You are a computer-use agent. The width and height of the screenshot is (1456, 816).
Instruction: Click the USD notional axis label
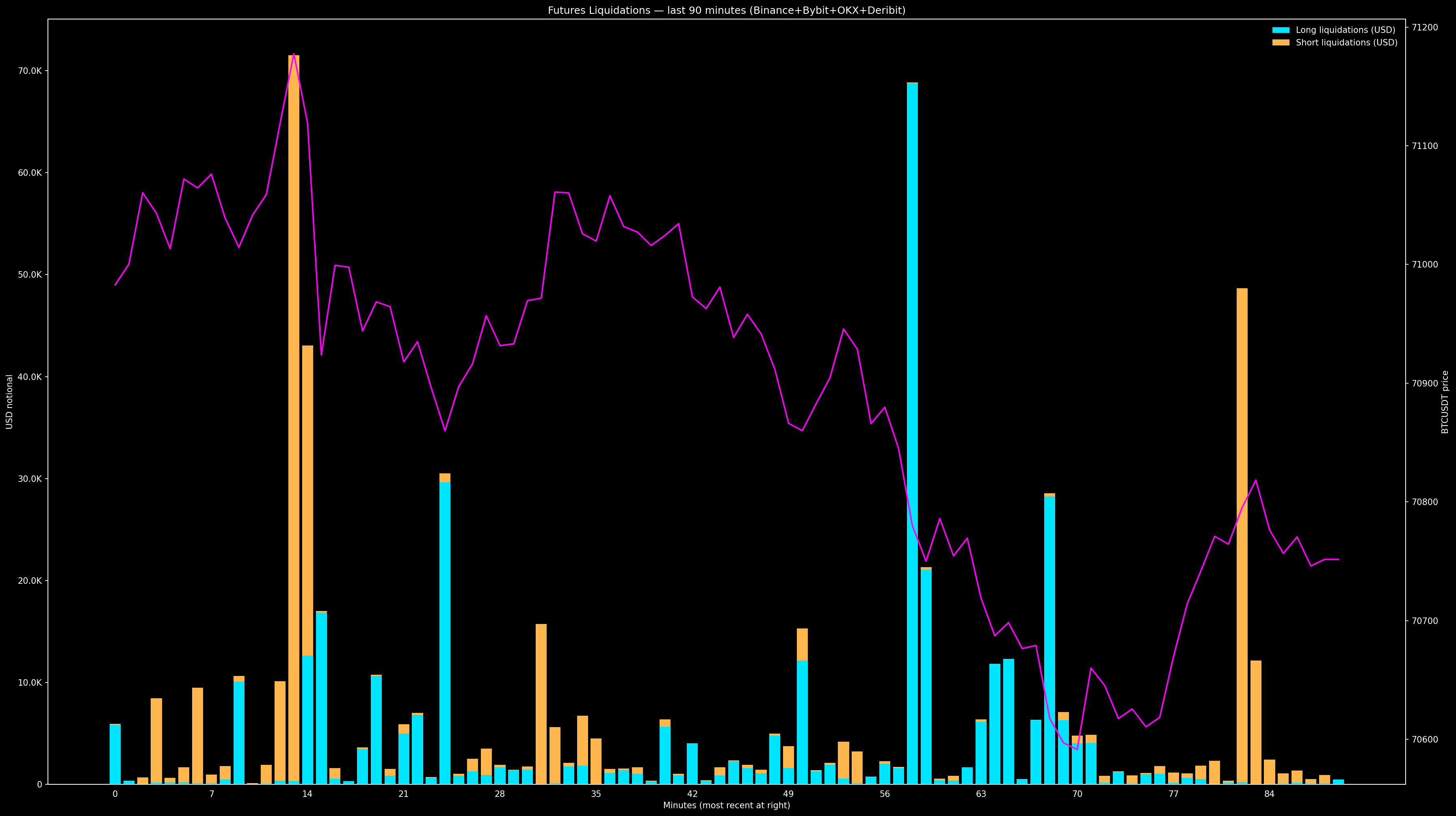(10, 402)
